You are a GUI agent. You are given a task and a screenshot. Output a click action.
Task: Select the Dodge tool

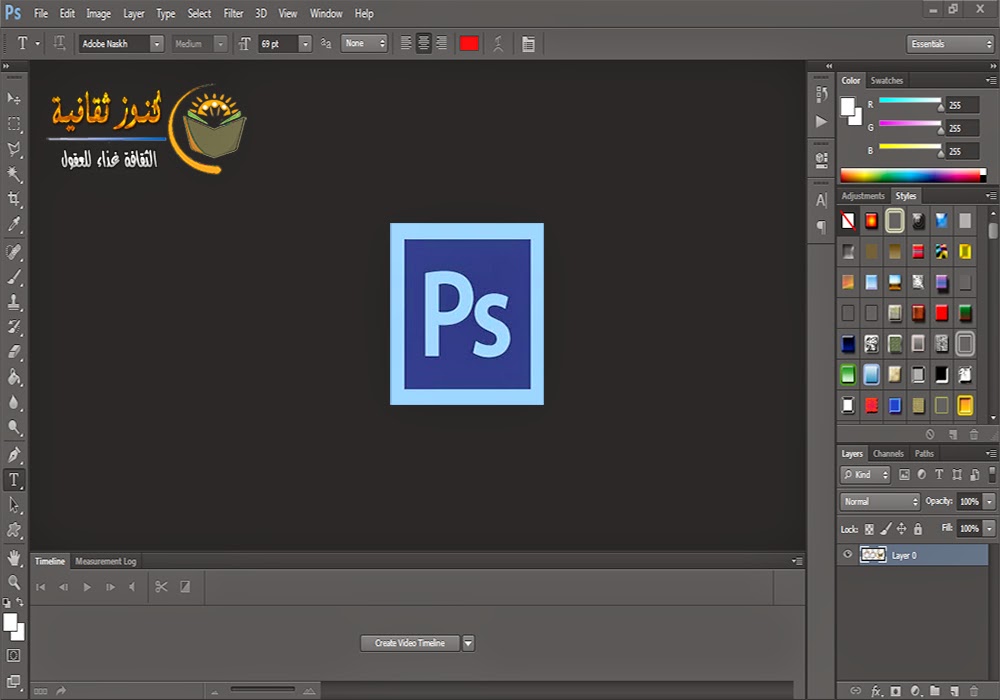(x=14, y=427)
